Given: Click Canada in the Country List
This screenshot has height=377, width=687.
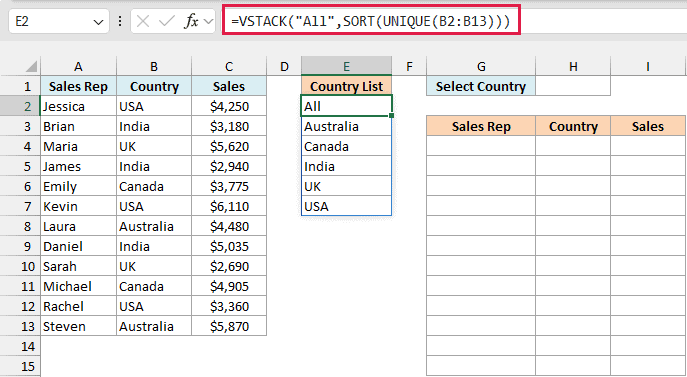Looking at the screenshot, I should point(346,146).
